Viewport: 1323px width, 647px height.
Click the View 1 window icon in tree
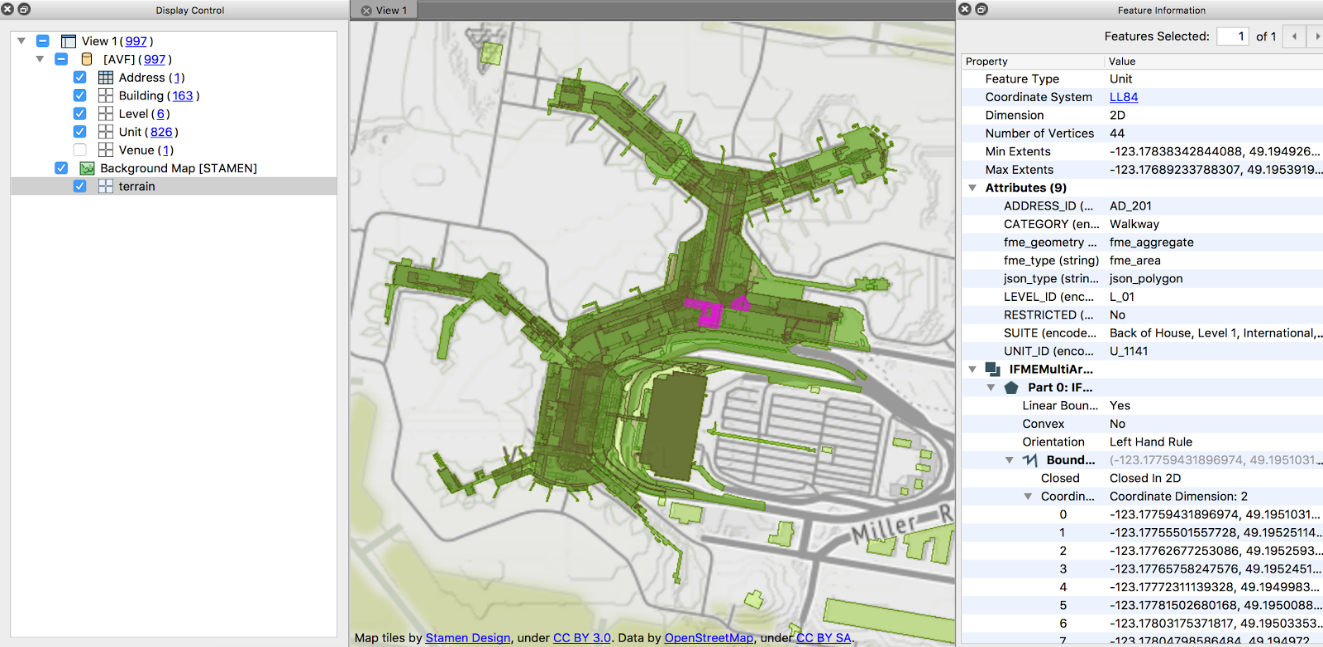pos(68,41)
